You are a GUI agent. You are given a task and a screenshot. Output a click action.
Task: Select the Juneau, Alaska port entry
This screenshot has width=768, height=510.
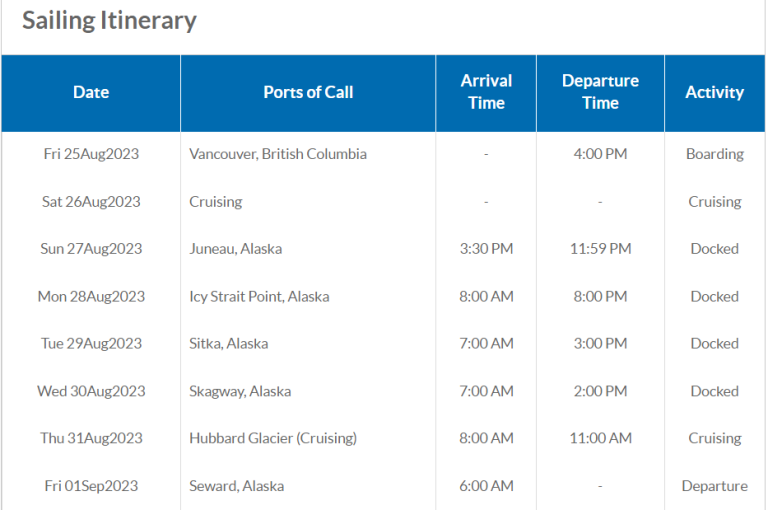click(236, 249)
